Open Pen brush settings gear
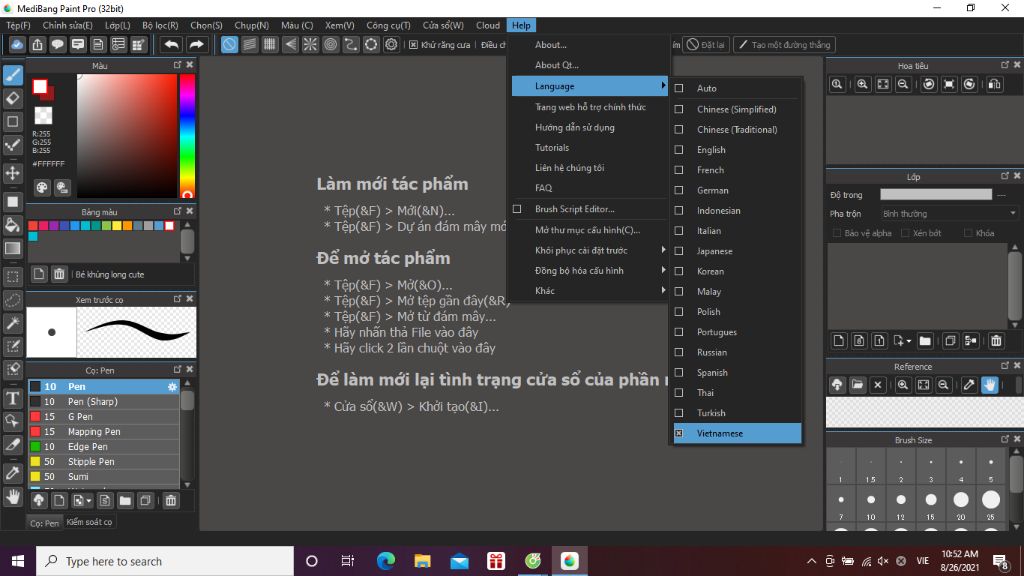Viewport: 1024px width, 576px height. pos(172,387)
